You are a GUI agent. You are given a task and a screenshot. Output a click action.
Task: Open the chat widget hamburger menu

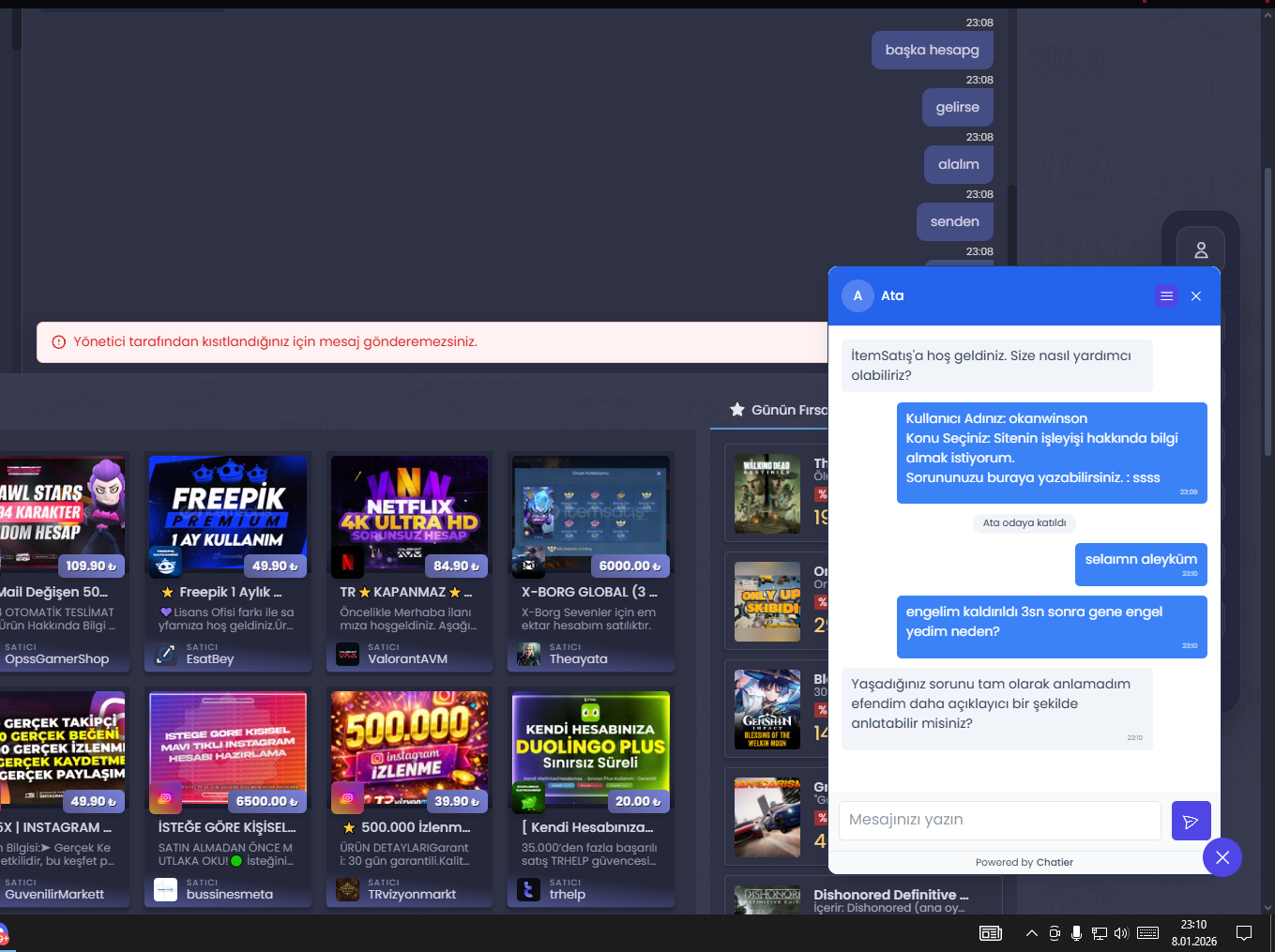[1166, 296]
